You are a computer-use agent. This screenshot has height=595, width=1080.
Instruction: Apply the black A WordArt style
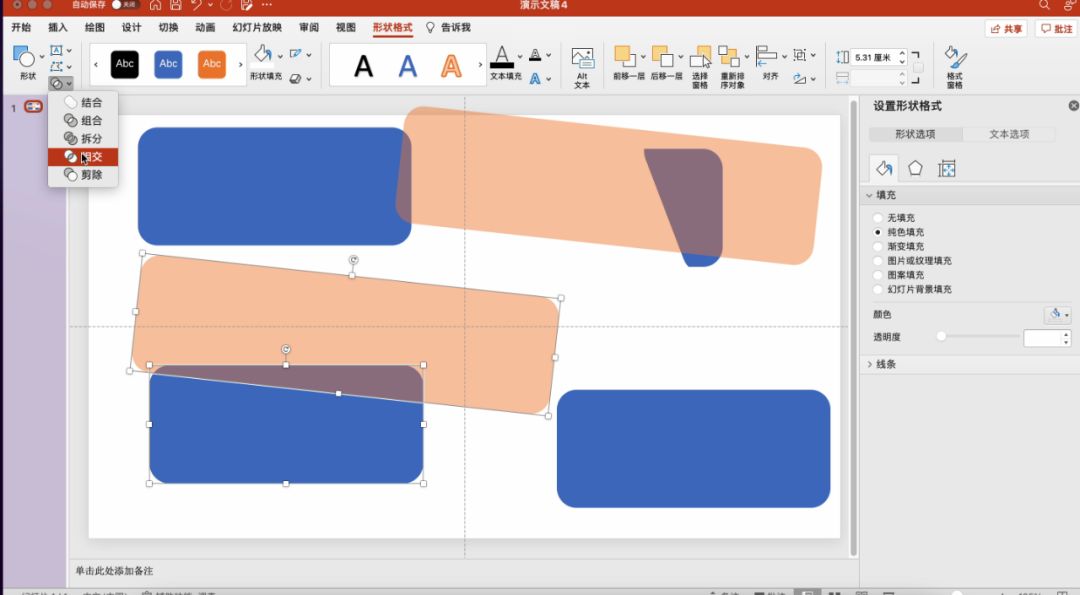[x=364, y=66]
